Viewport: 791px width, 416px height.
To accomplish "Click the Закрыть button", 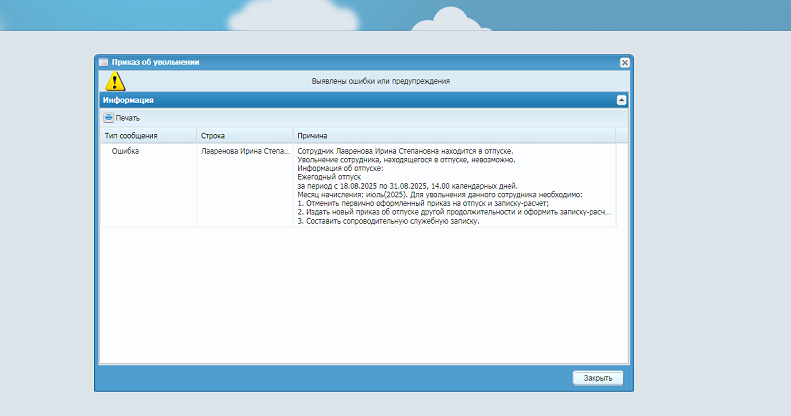I will [x=598, y=378].
